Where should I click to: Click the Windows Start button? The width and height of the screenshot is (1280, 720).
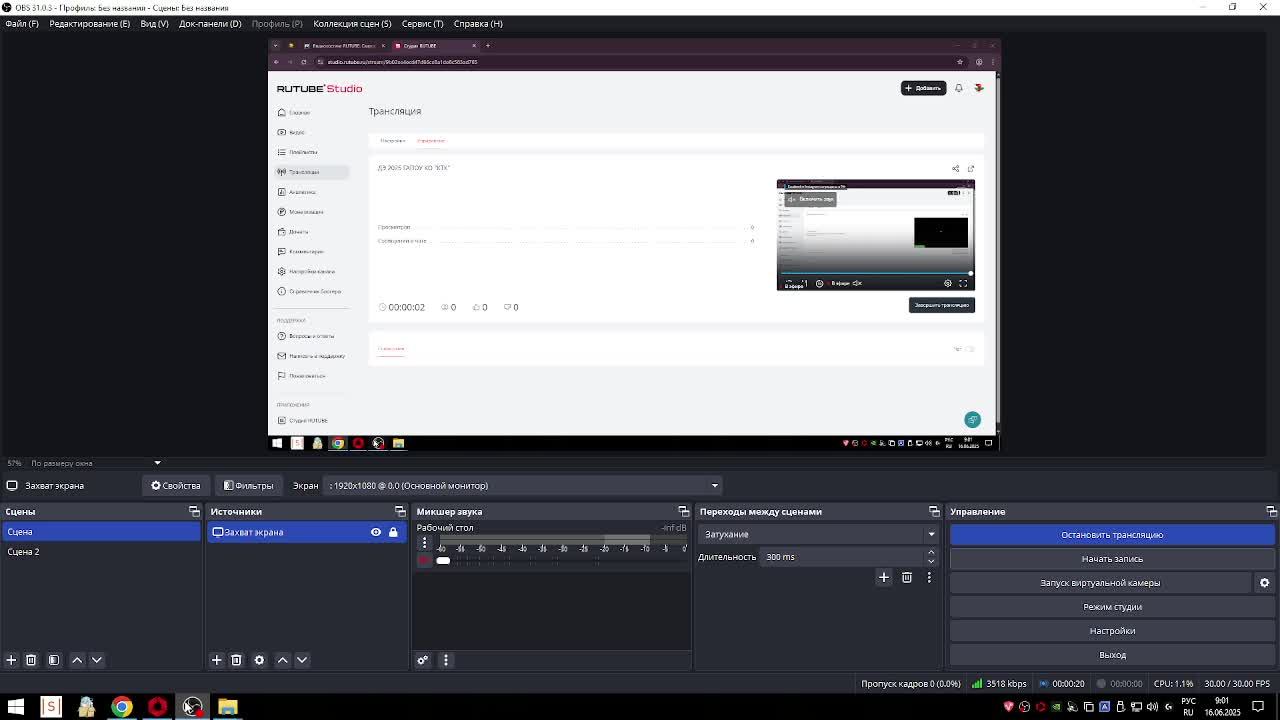pyautogui.click(x=15, y=707)
